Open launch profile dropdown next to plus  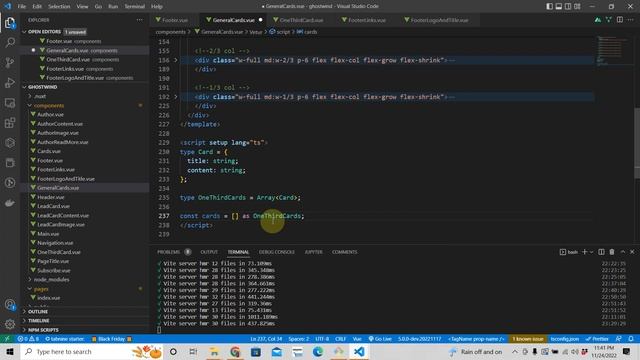pos(591,252)
